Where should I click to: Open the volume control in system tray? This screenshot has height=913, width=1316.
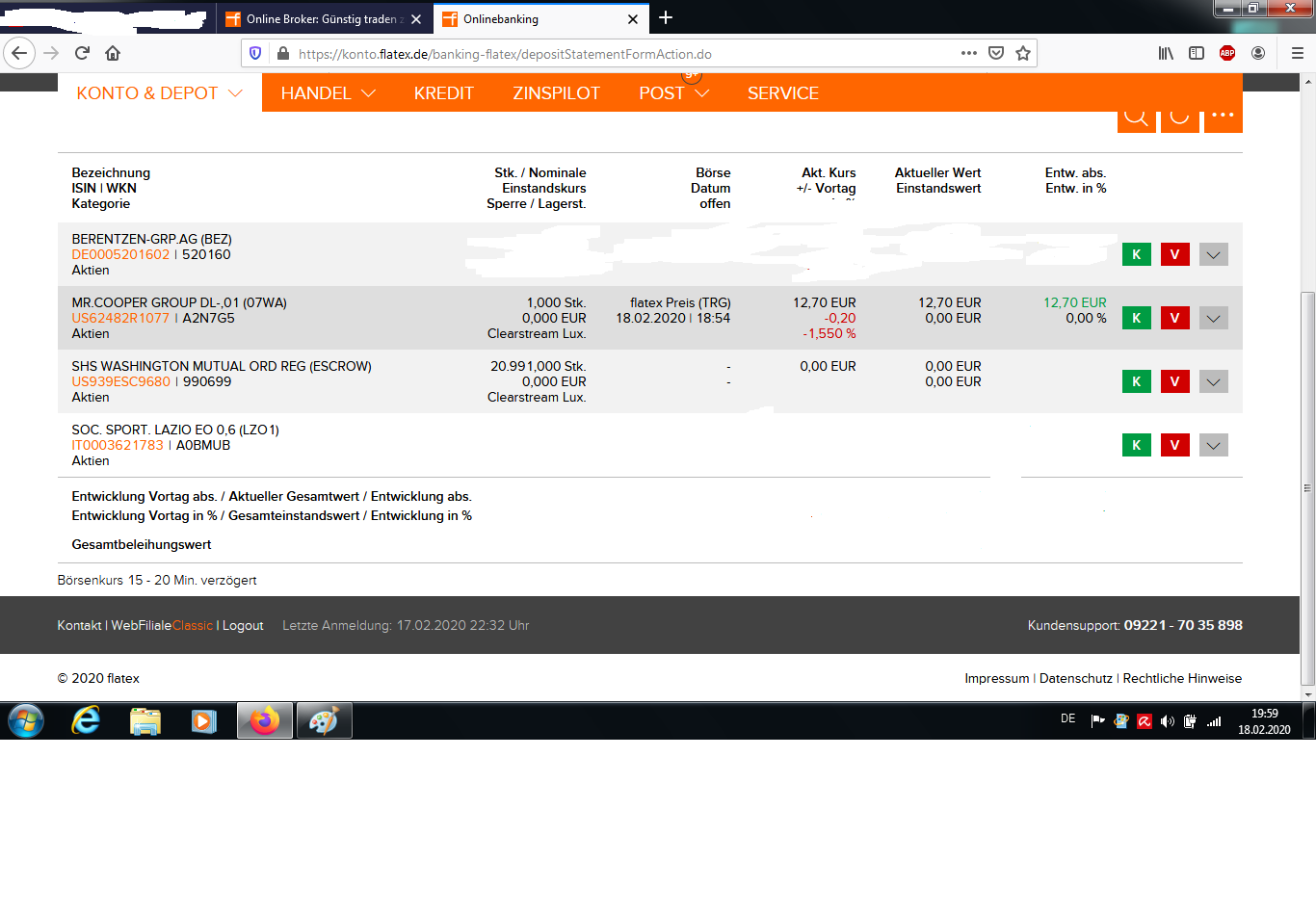(x=1168, y=721)
